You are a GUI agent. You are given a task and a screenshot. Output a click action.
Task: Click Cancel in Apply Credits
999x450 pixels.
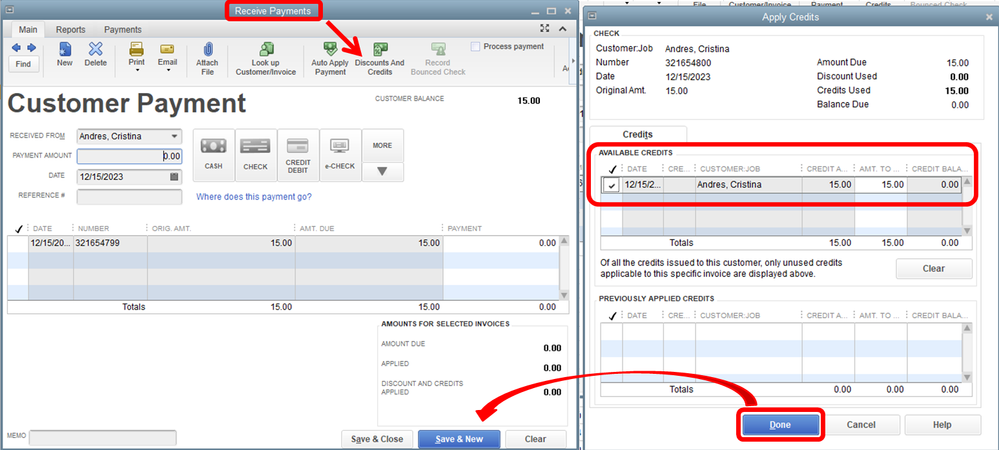pyautogui.click(x=861, y=425)
